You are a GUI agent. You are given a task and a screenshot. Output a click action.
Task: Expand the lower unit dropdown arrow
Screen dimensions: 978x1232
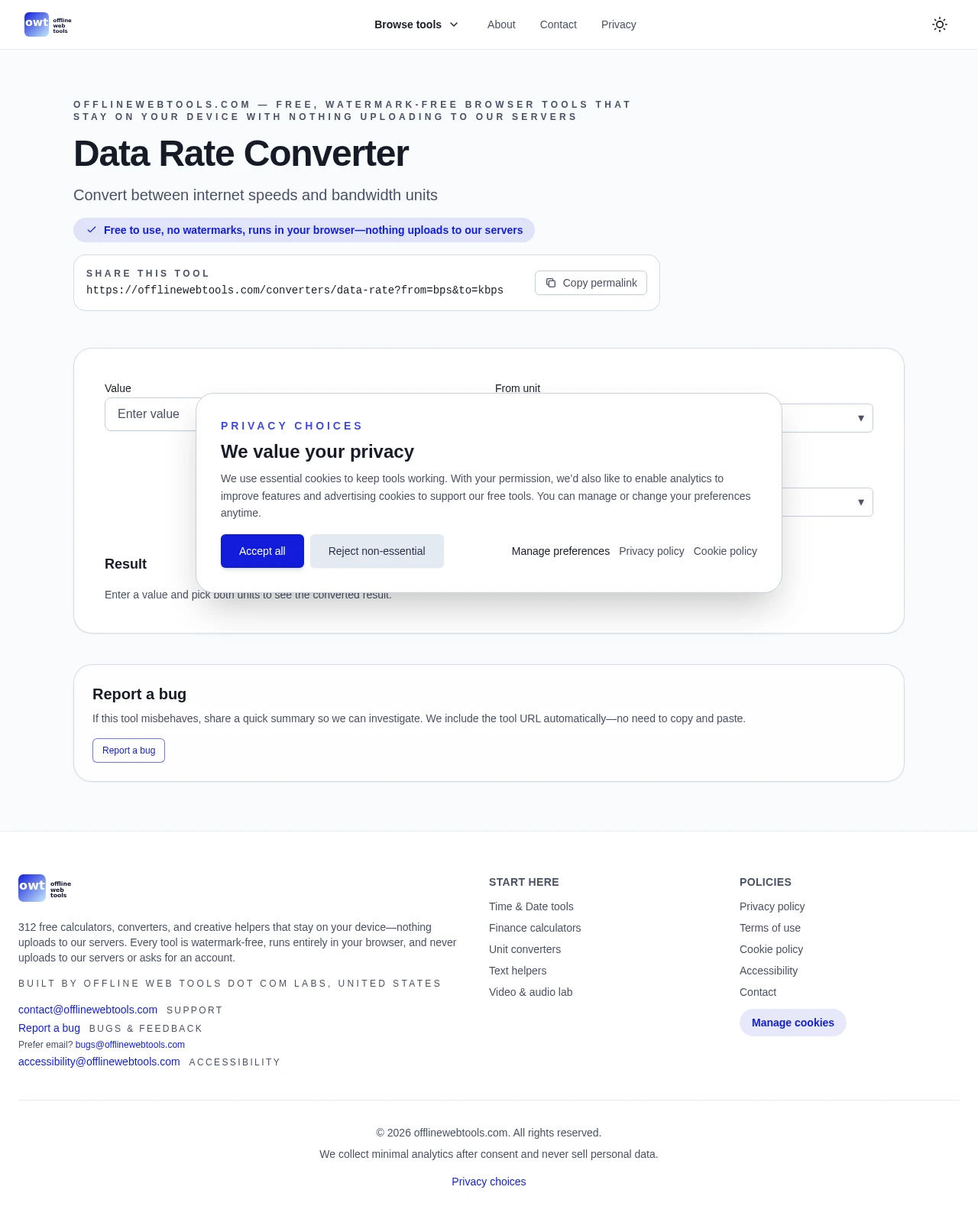(860, 502)
